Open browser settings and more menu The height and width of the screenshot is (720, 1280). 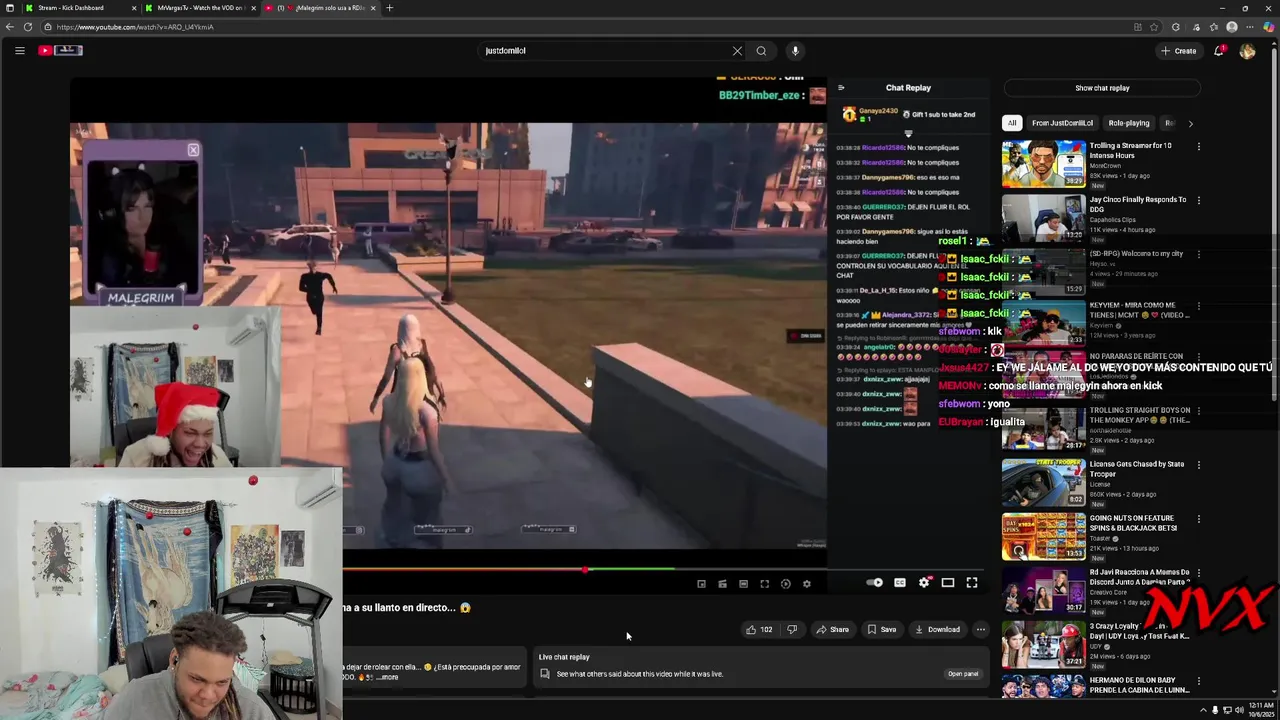tap(1250, 27)
